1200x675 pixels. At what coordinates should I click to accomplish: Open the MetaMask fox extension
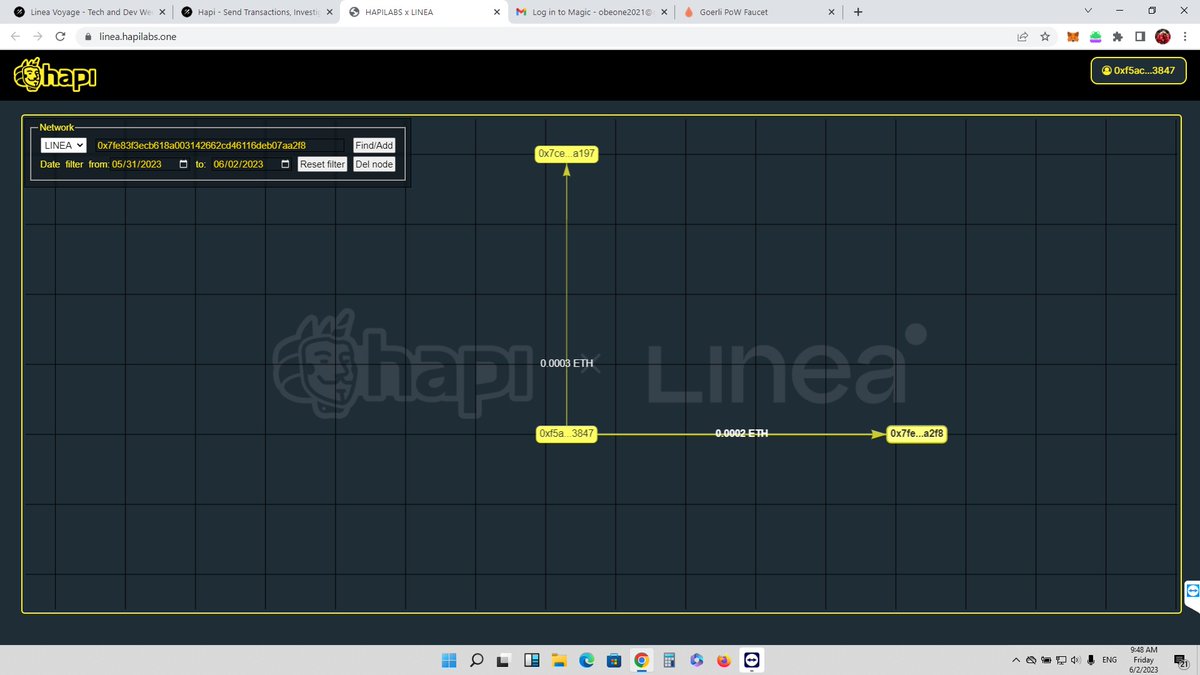[x=1073, y=36]
